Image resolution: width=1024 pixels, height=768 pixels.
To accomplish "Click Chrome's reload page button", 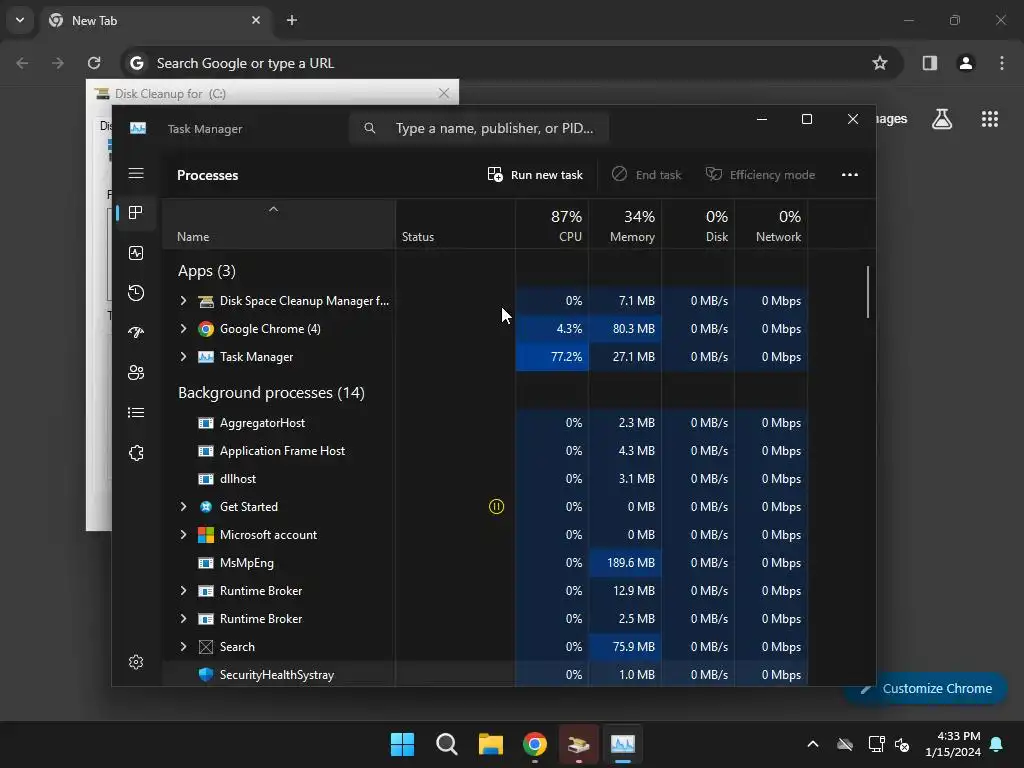I will [x=94, y=63].
